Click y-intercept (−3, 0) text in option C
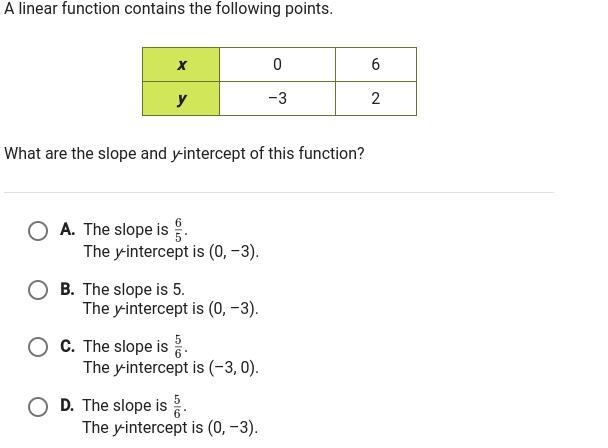The height and width of the screenshot is (448, 608). 171,367
